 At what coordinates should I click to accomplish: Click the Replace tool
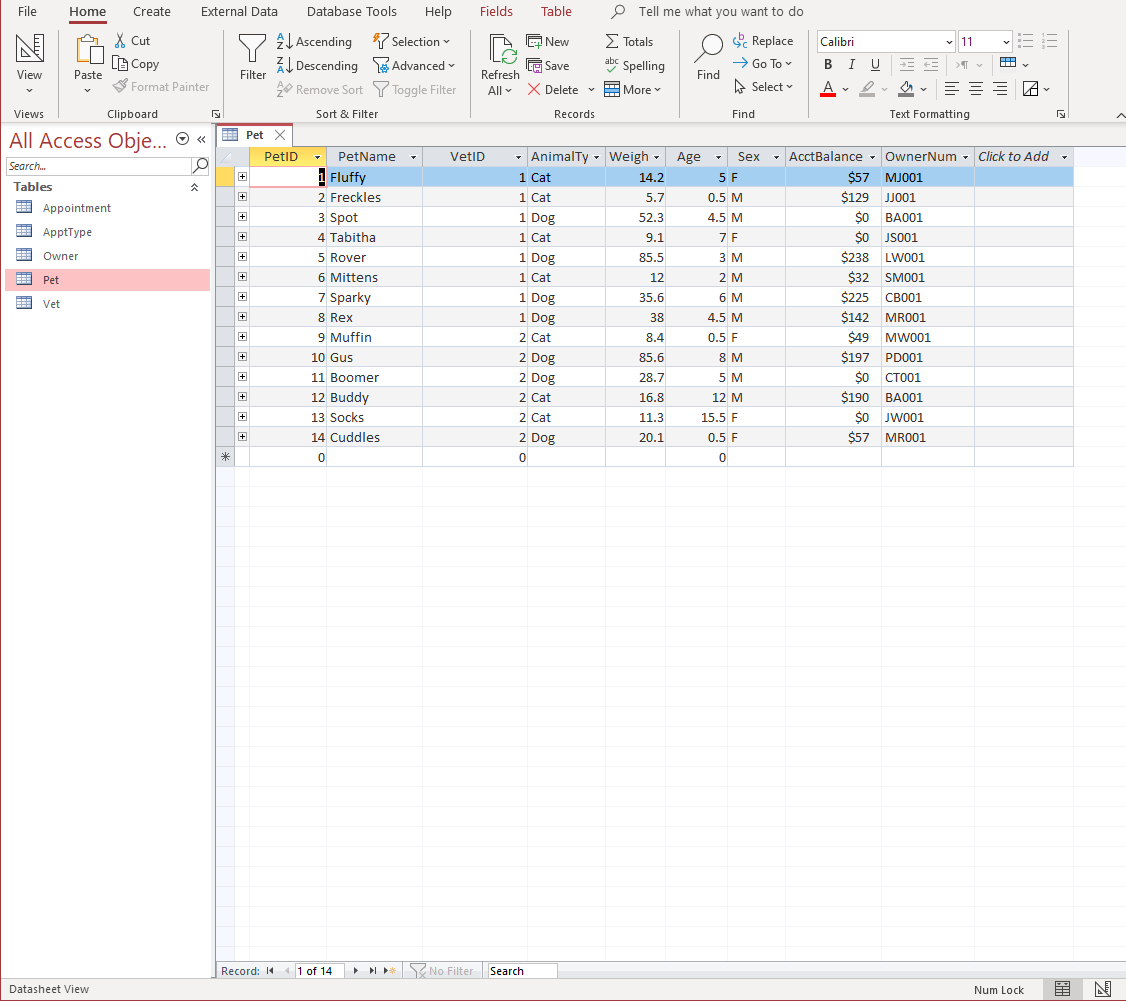pyautogui.click(x=764, y=40)
